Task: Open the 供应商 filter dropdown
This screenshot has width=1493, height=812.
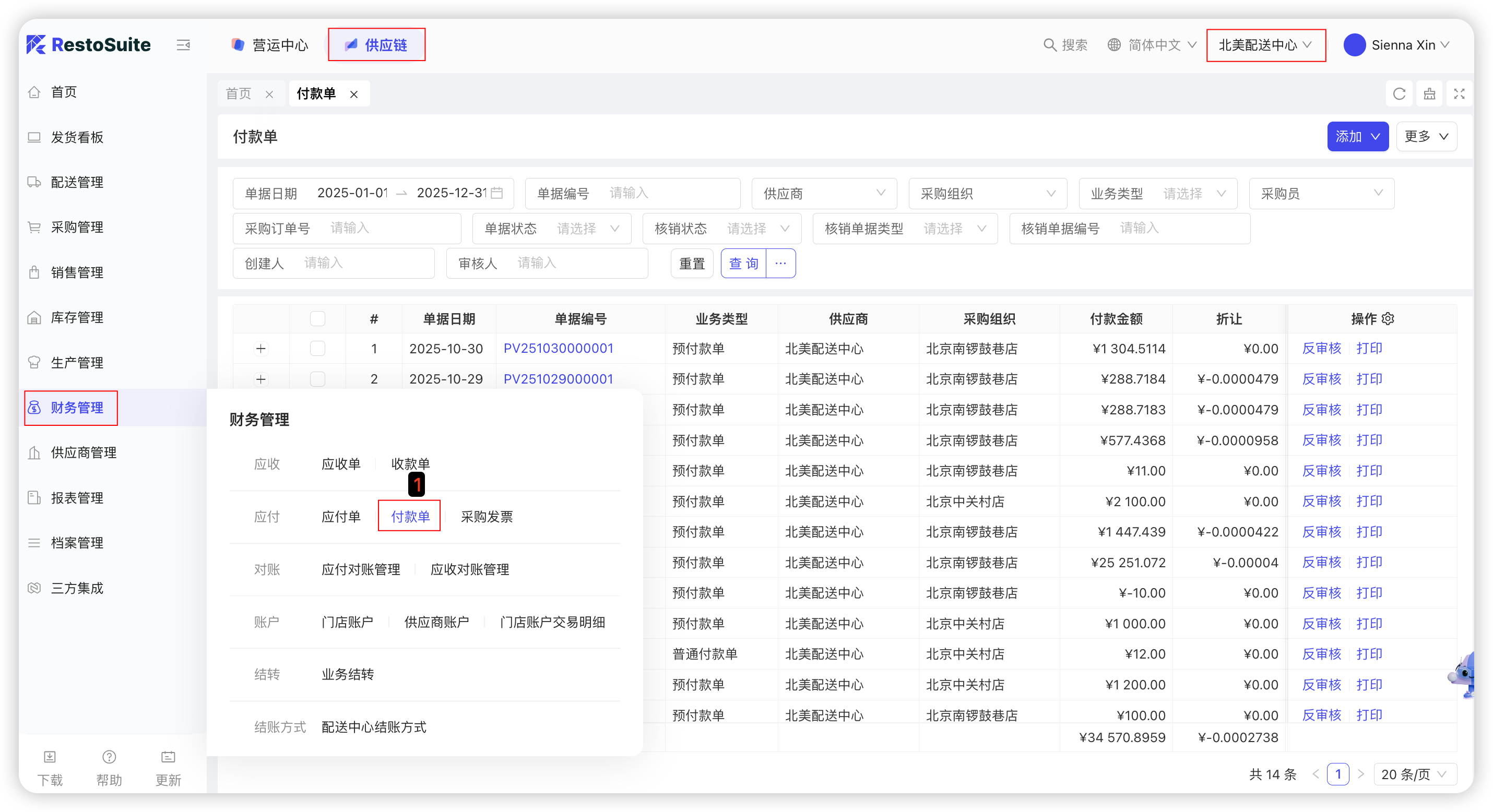Action: point(824,193)
